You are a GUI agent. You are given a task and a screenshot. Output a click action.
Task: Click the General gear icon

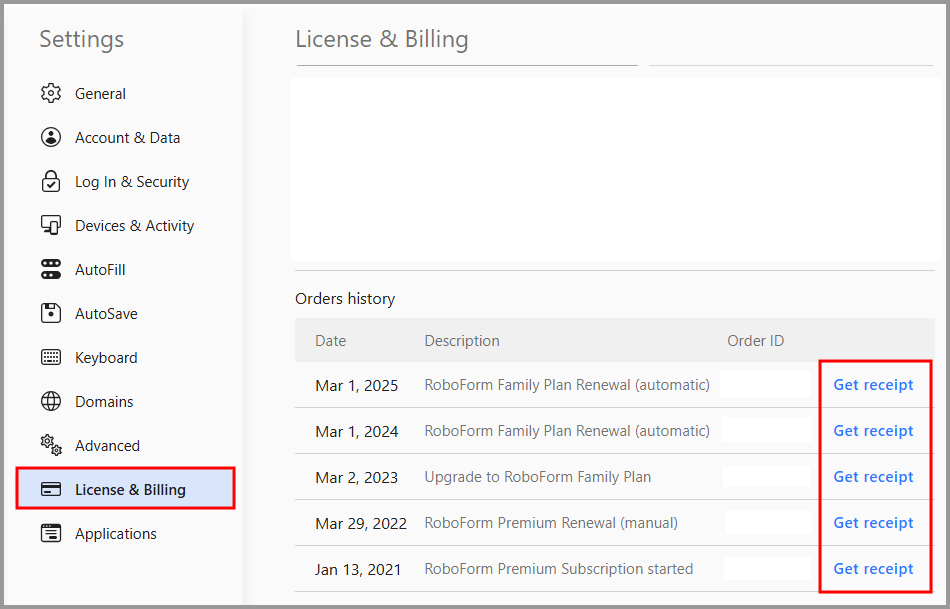click(x=51, y=93)
